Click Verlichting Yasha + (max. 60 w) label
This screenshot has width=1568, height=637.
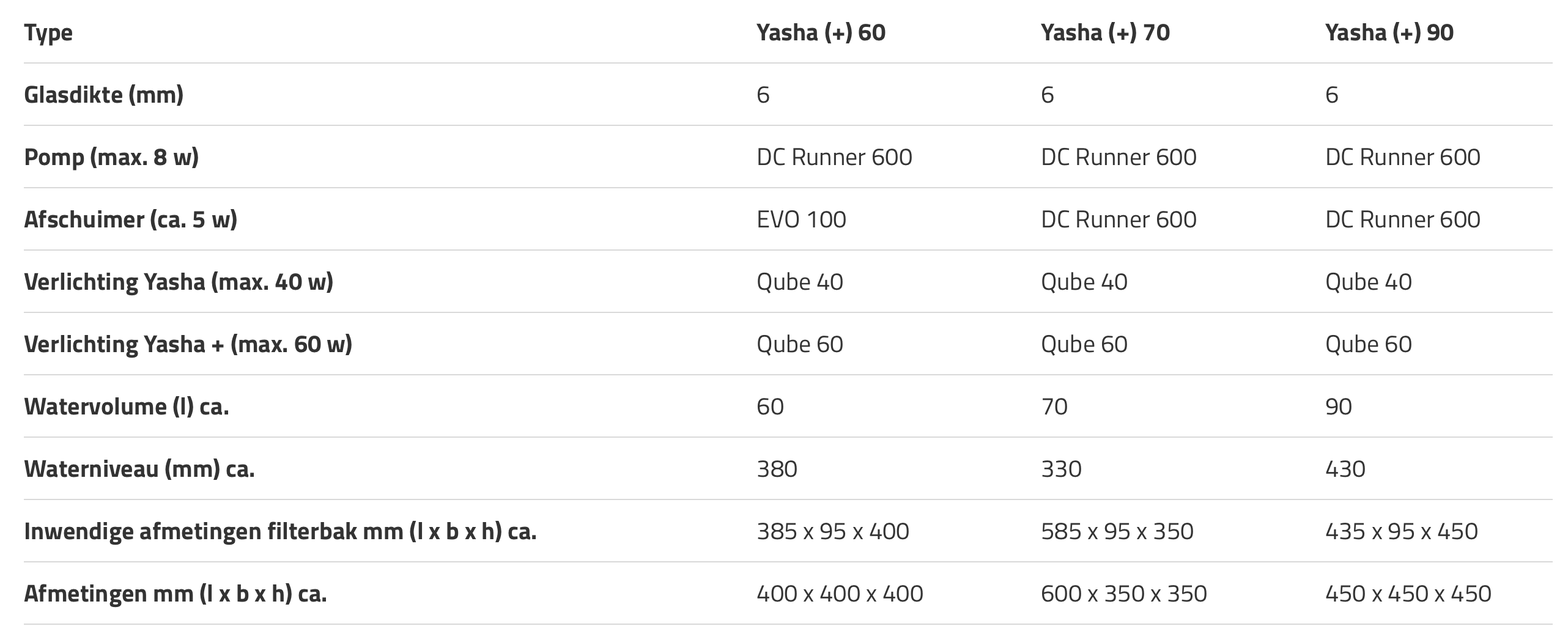188,344
